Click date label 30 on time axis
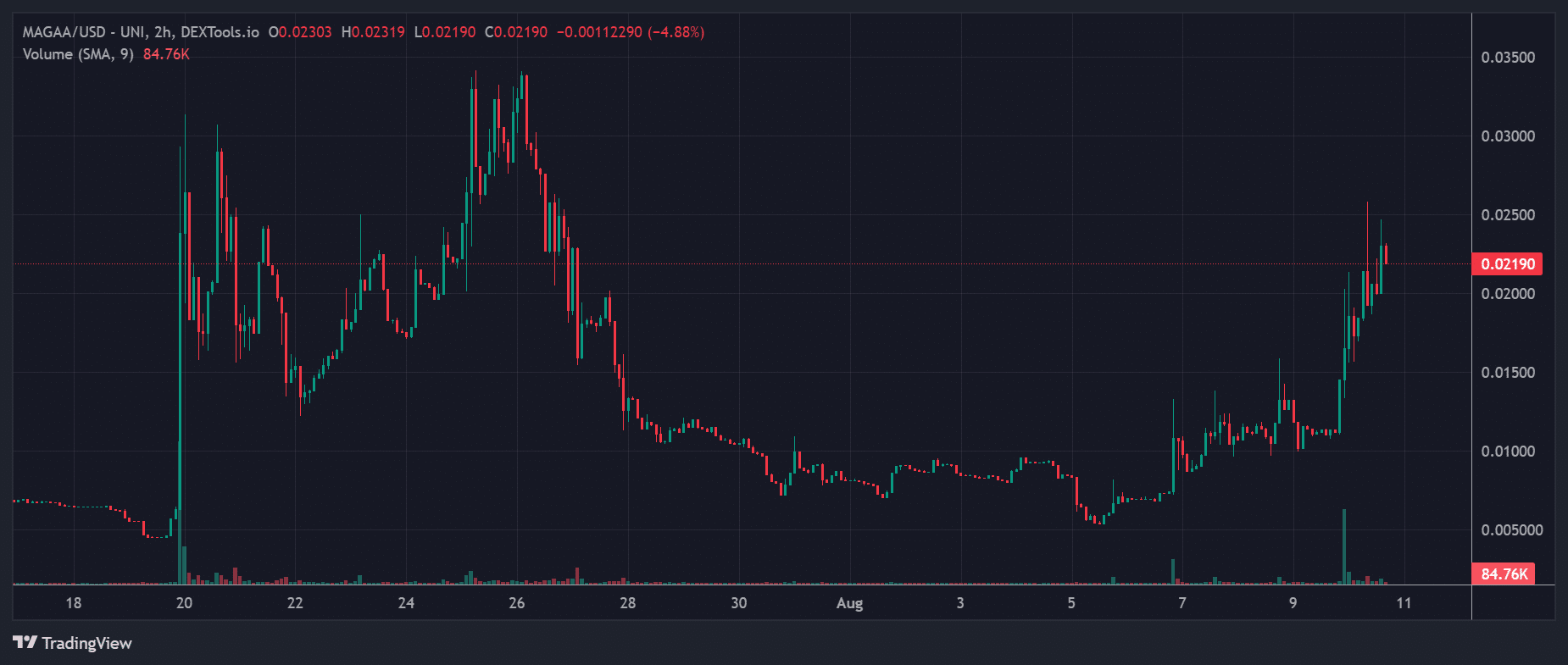 [x=739, y=603]
